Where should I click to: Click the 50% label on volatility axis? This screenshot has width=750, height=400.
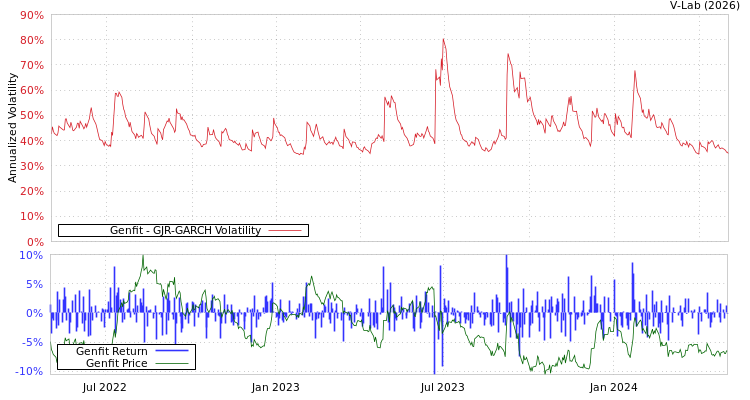pos(31,116)
